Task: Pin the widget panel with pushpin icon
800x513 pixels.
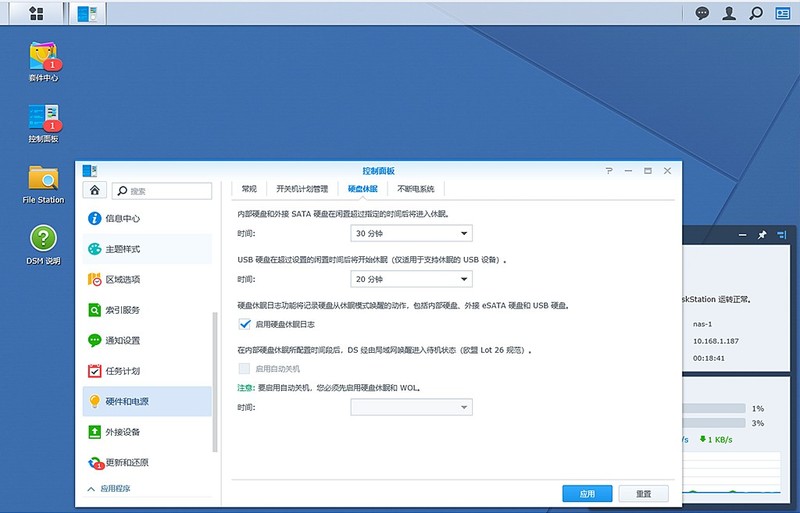Action: pyautogui.click(x=762, y=235)
